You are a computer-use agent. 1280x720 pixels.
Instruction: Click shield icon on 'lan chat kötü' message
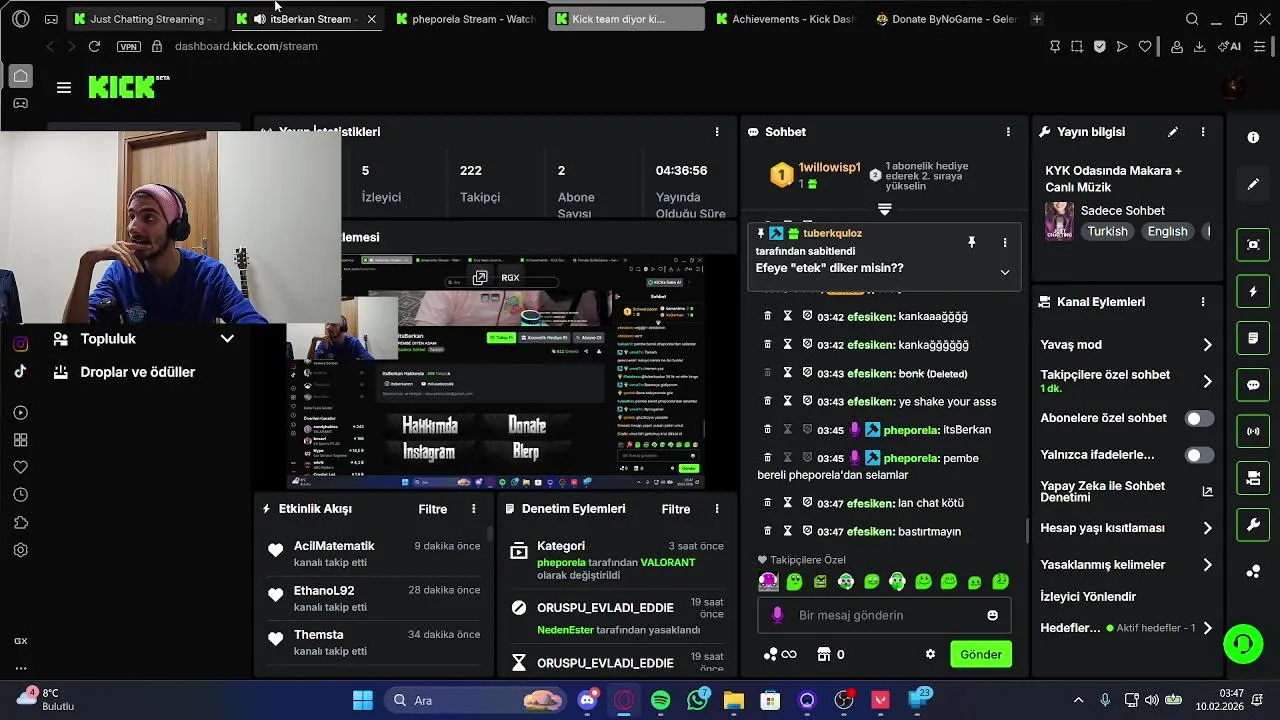[807, 503]
